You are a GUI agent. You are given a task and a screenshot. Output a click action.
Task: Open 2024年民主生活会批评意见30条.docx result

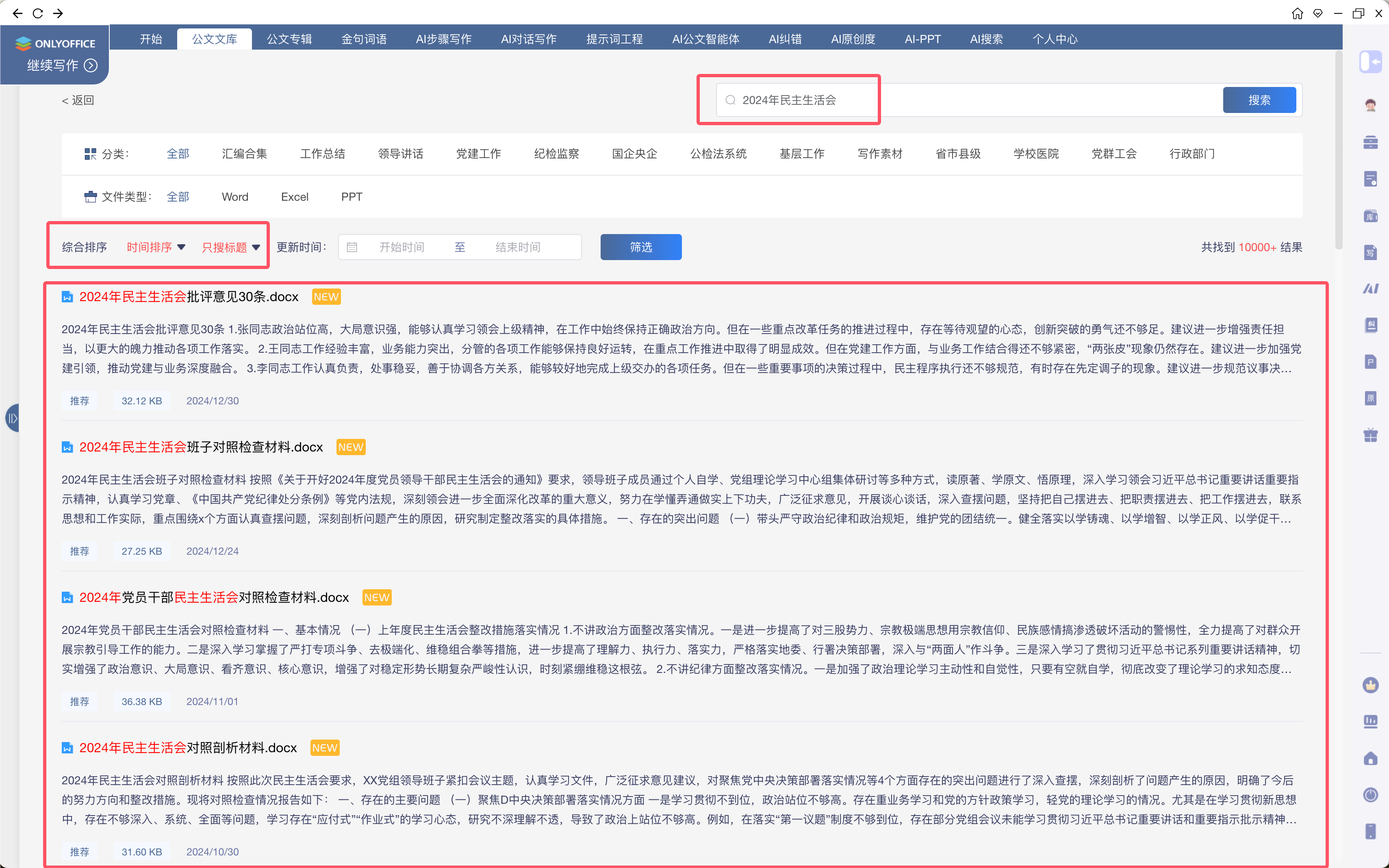click(189, 297)
